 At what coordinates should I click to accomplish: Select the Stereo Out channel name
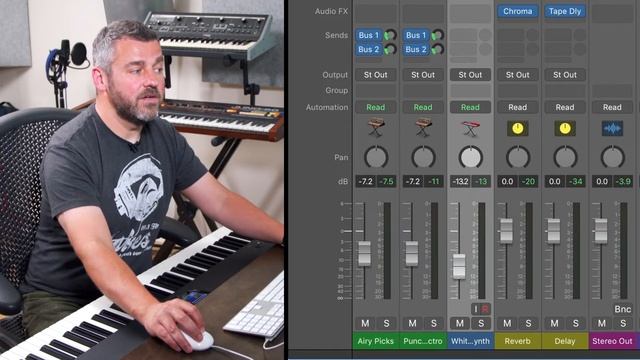tap(612, 341)
